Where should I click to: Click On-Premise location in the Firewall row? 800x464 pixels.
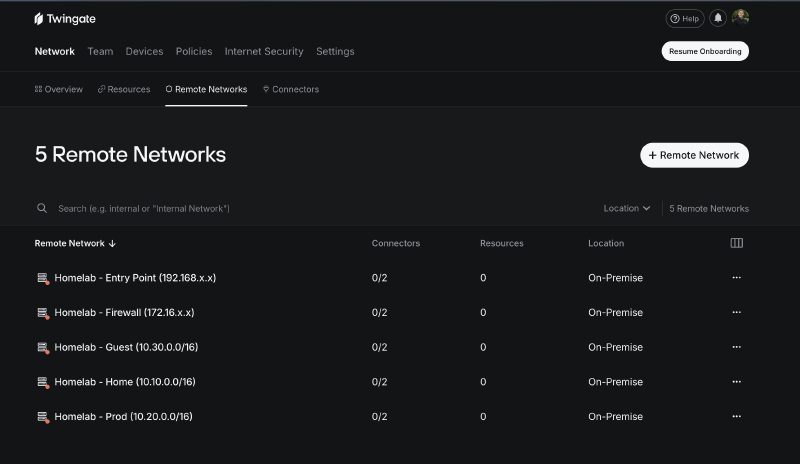(615, 312)
